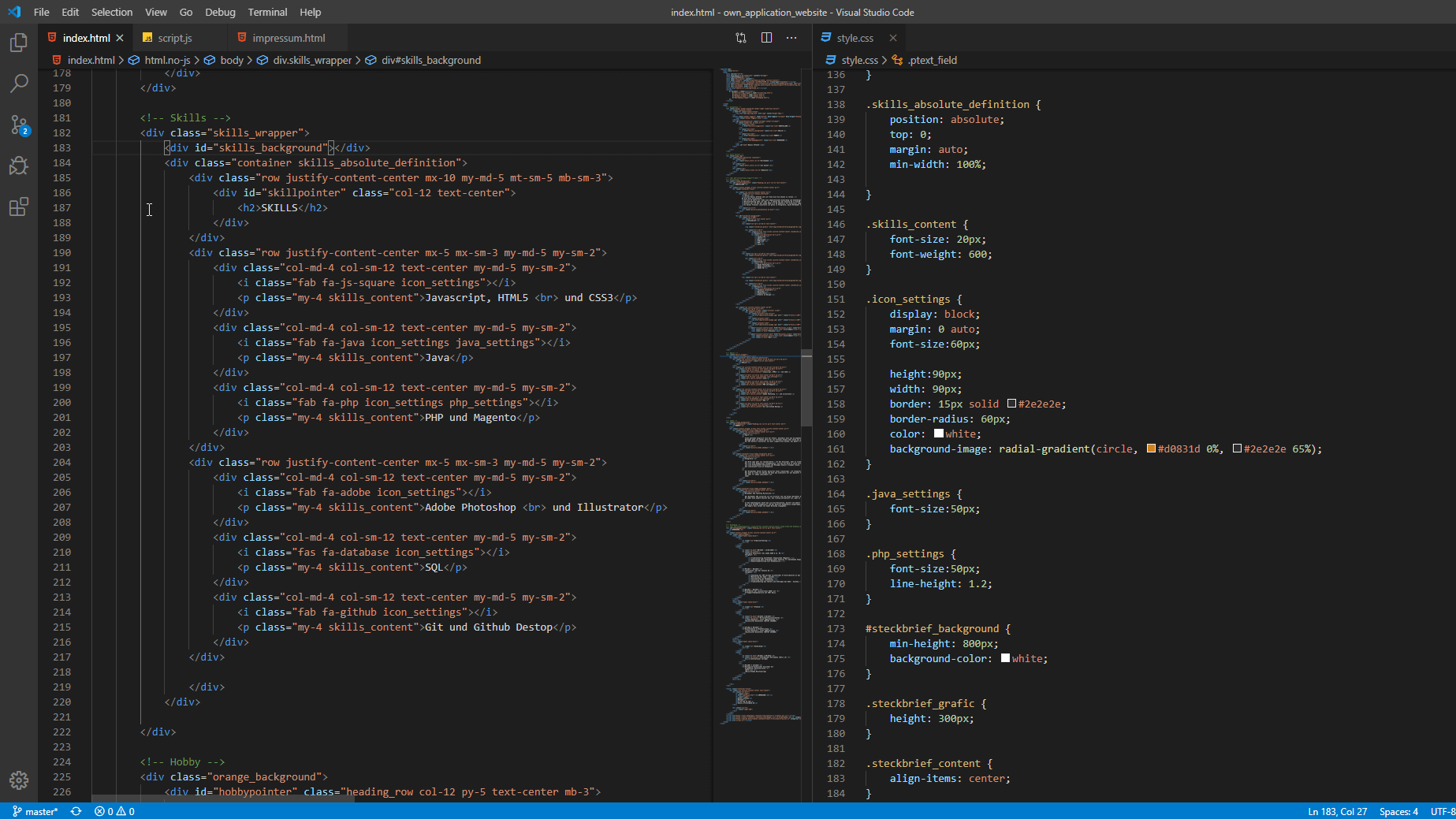Click line number 146 in style.css
1456x819 pixels.
point(836,224)
